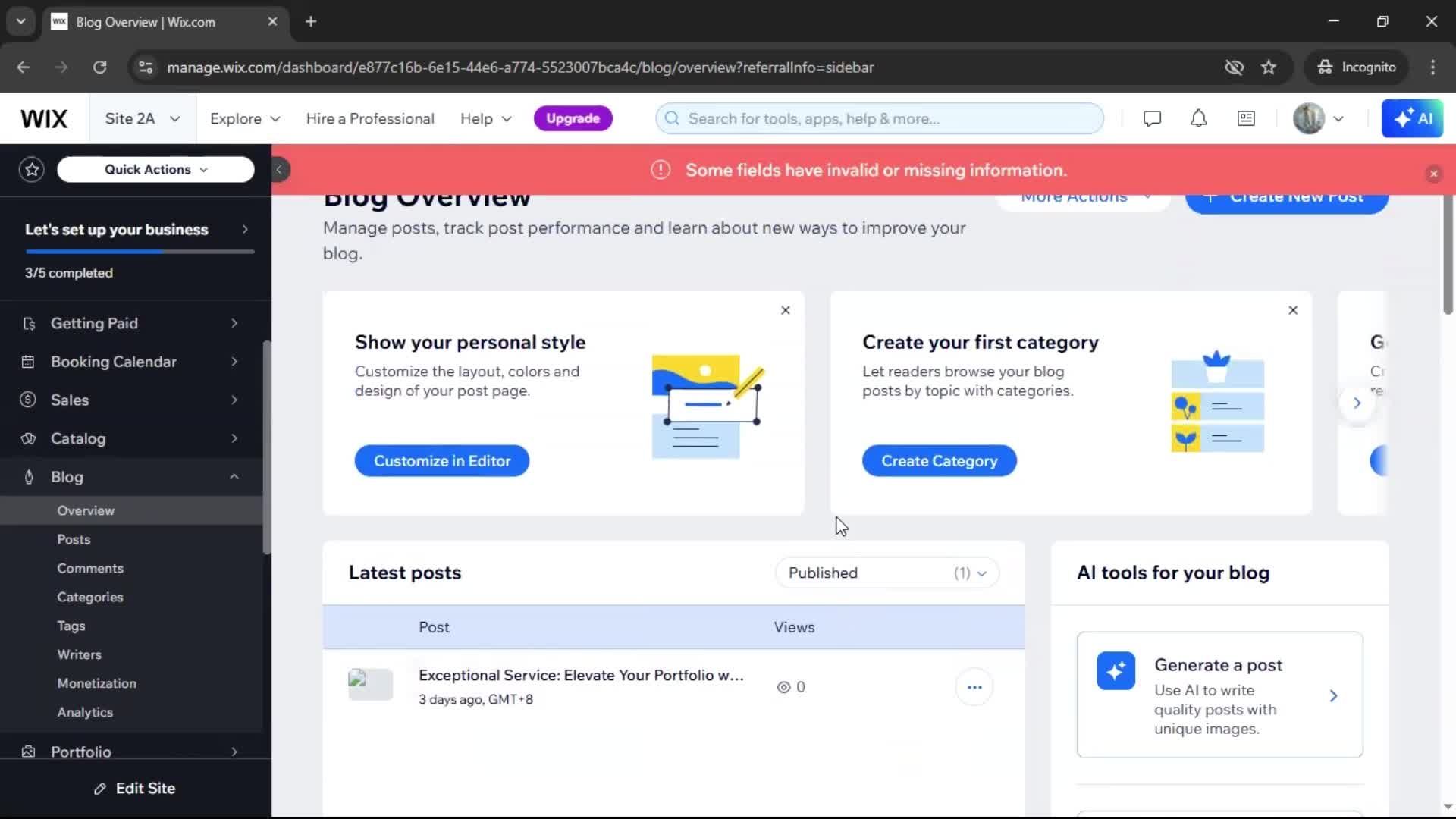Open browser three-dot menu
Image resolution: width=1456 pixels, height=819 pixels.
coord(1432,67)
